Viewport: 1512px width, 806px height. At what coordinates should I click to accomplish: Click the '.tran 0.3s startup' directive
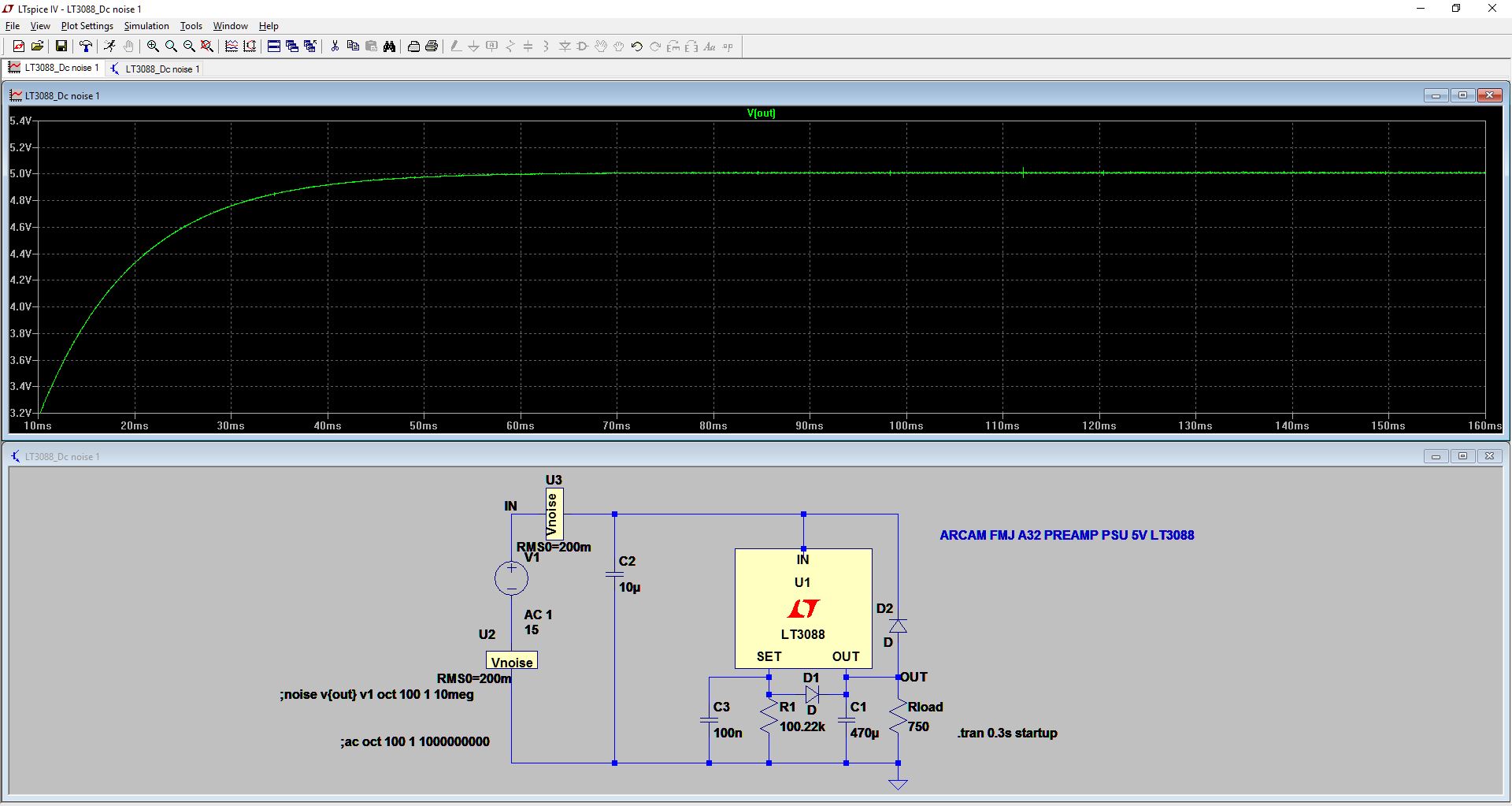point(1007,733)
